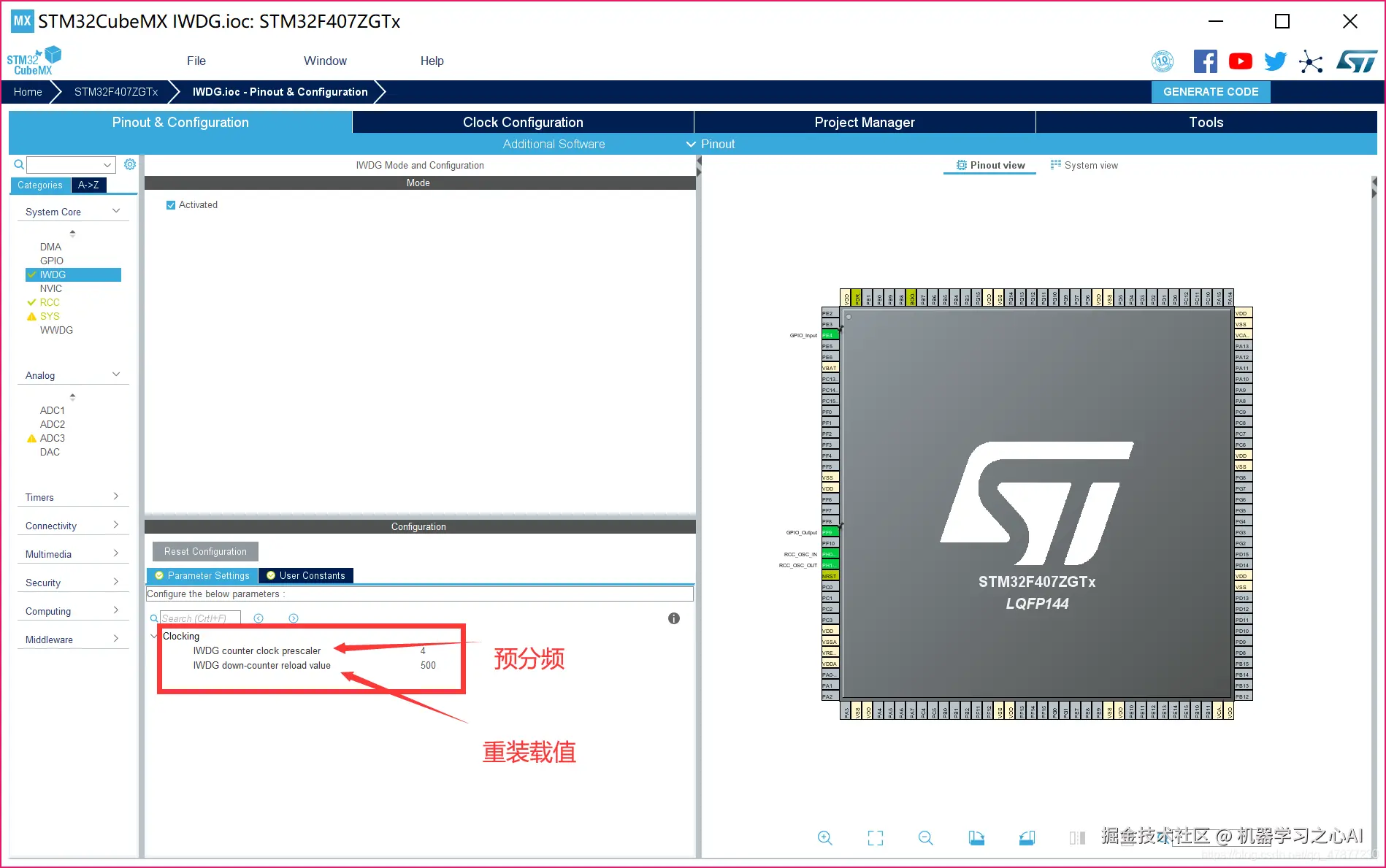Select GPIO in System Core
Screen dimensions: 1386x868
coord(52,261)
